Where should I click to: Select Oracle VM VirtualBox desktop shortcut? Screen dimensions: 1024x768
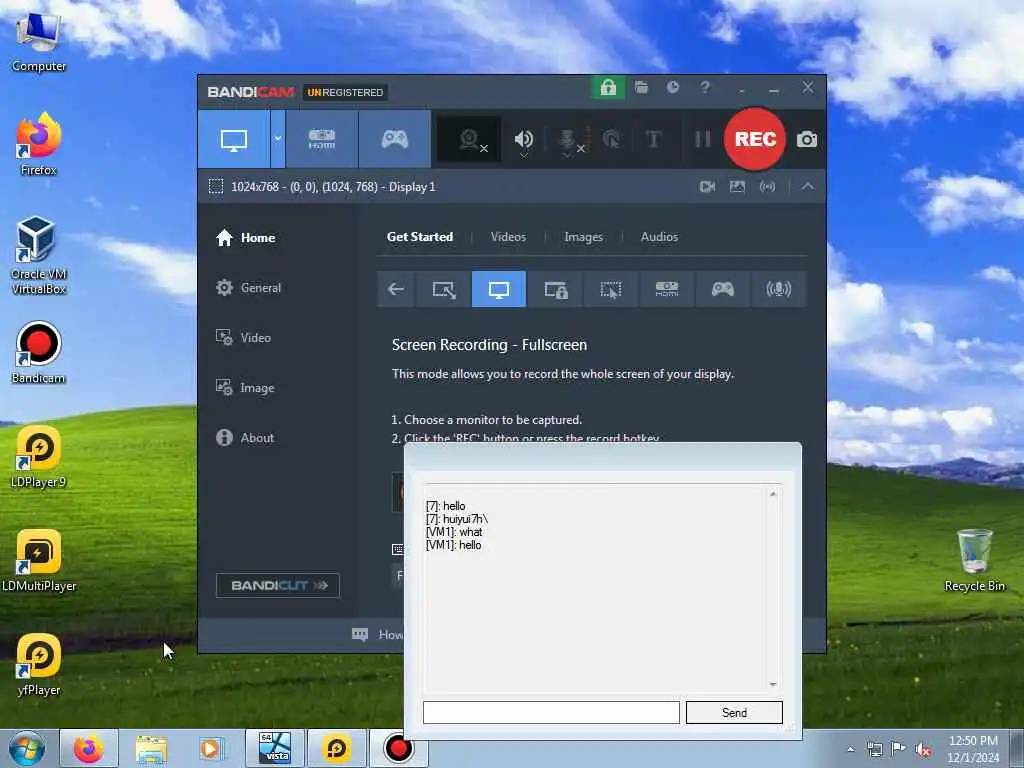tap(39, 256)
